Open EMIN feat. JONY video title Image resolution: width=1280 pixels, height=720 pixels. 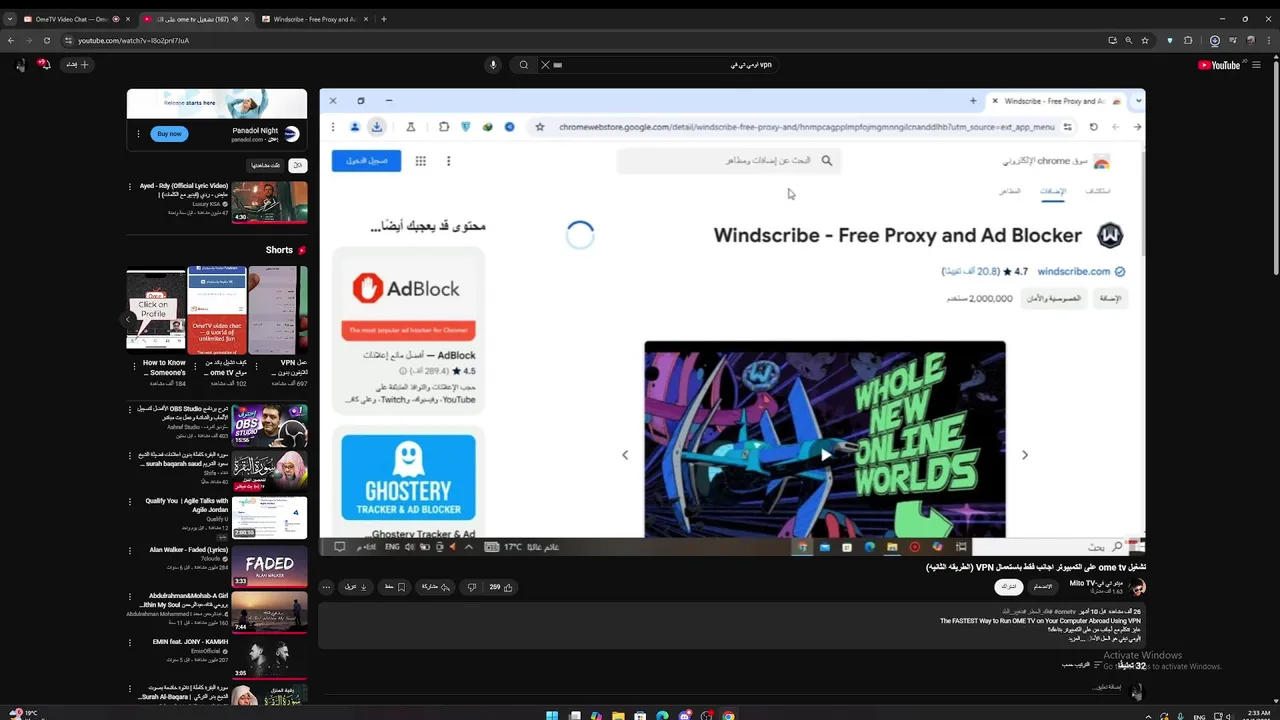[191, 642]
